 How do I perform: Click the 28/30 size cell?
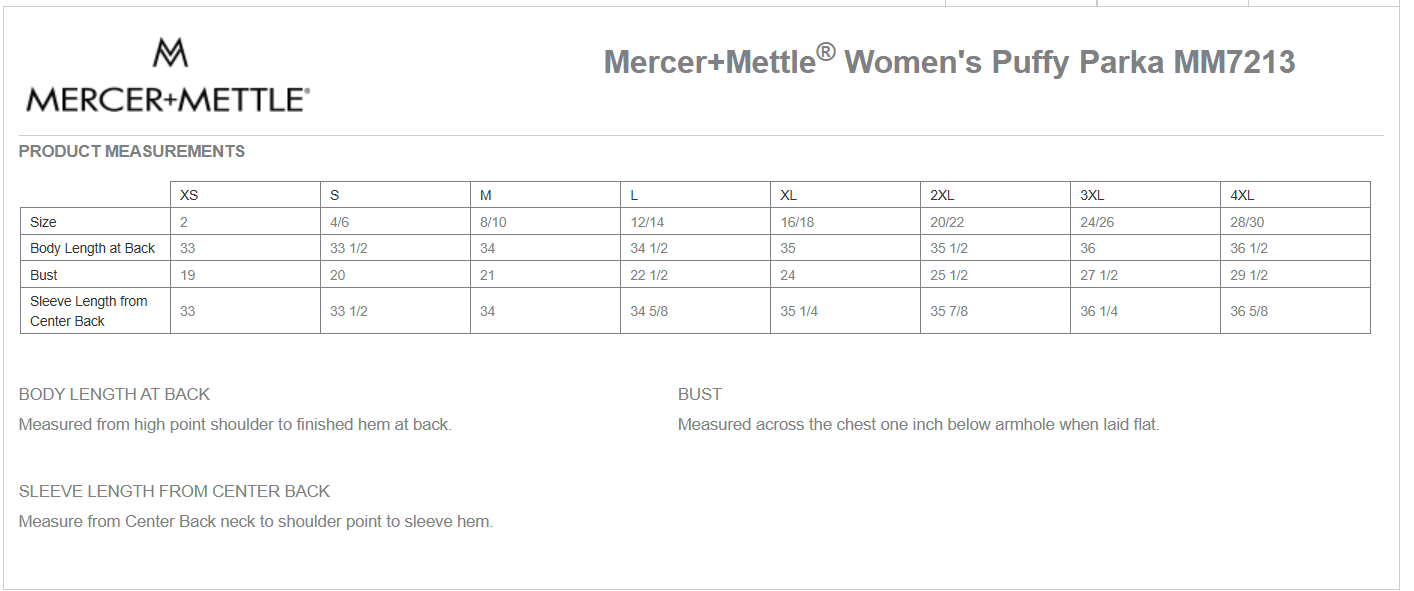click(x=1247, y=222)
